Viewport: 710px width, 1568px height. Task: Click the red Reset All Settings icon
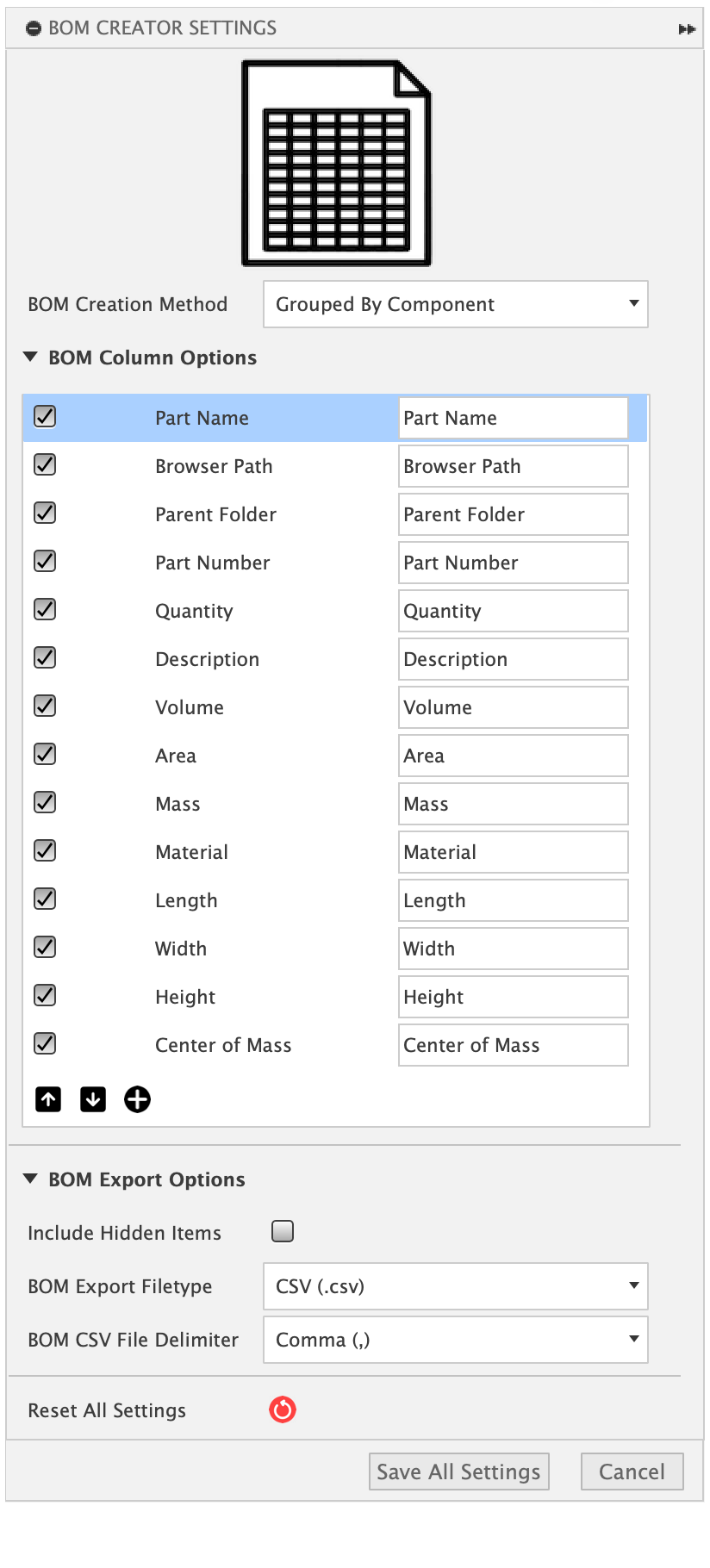pyautogui.click(x=283, y=1409)
